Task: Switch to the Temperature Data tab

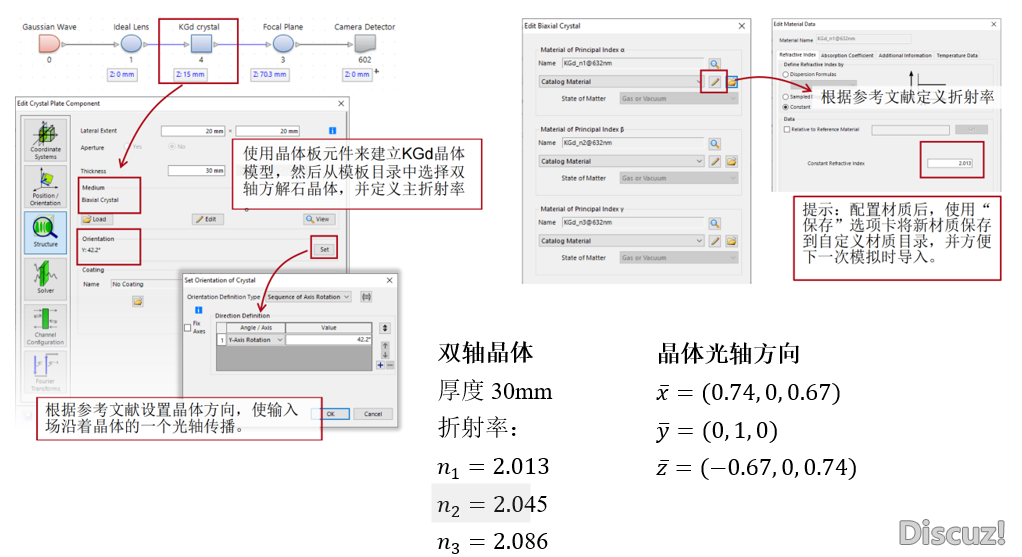Action: point(957,56)
